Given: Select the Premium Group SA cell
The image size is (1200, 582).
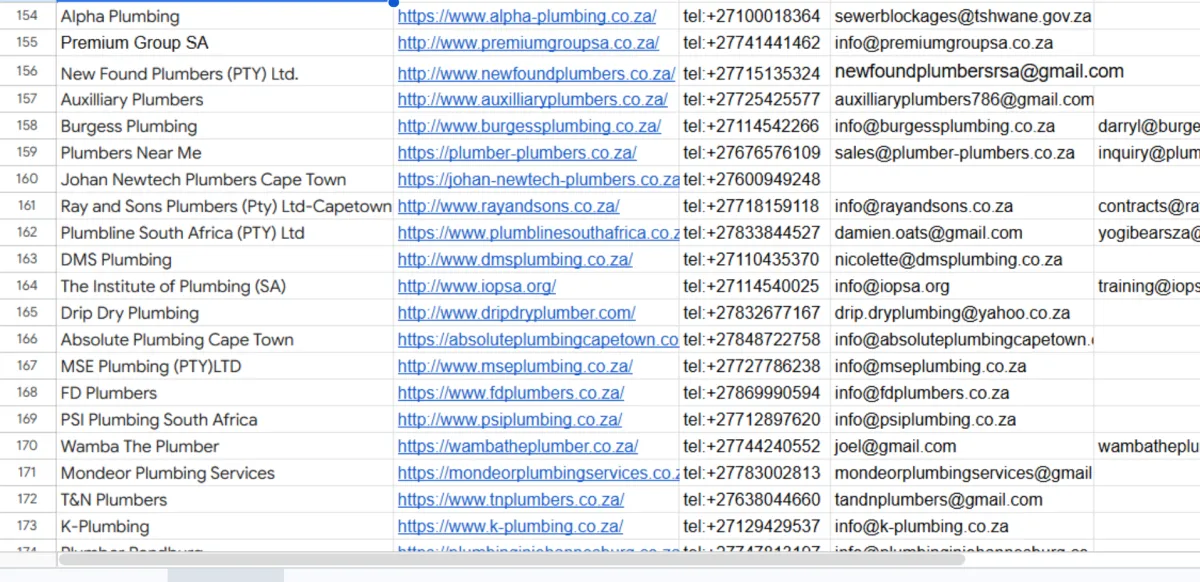Looking at the screenshot, I should point(225,43).
